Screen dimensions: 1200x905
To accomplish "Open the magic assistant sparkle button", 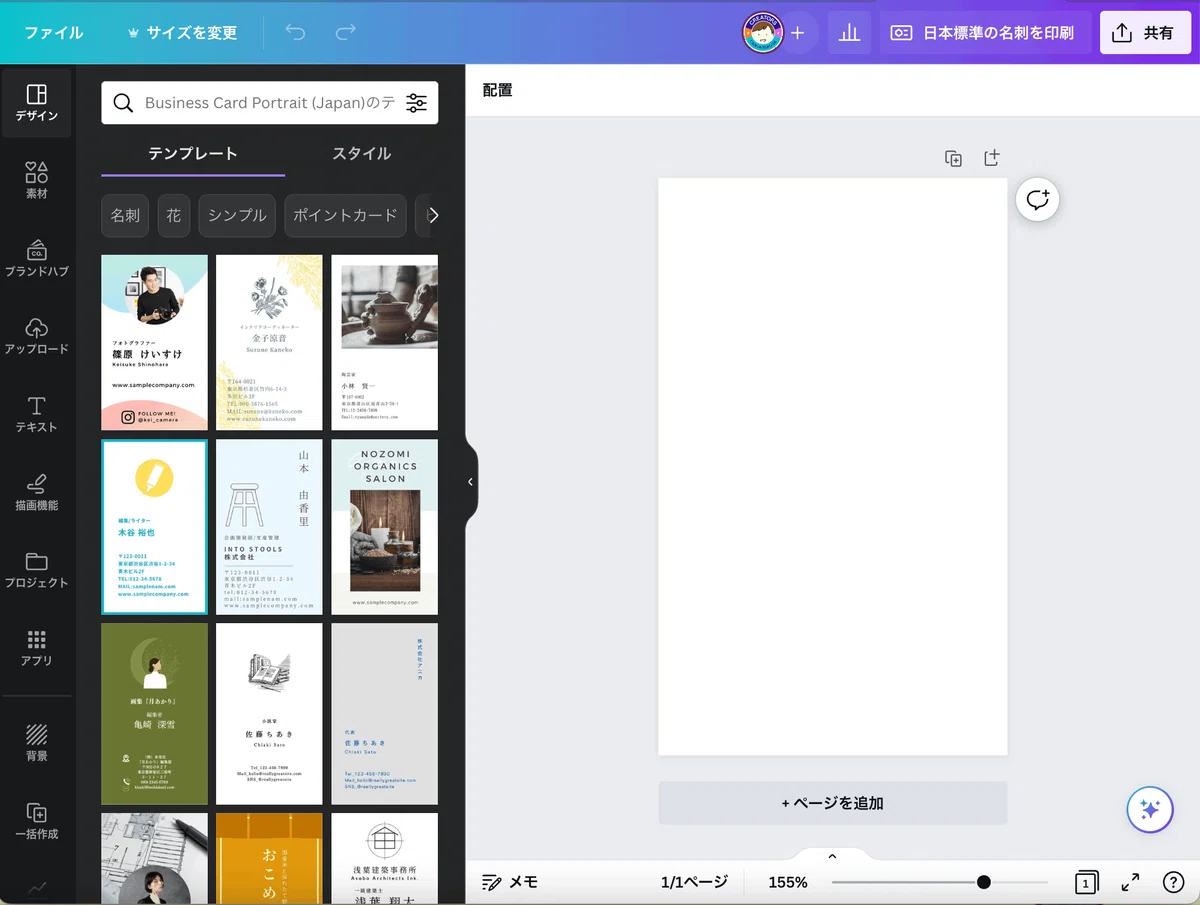I will pos(1150,810).
